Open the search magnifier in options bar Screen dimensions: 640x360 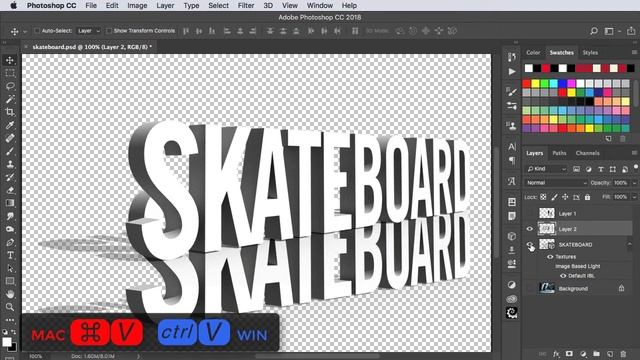coord(594,31)
